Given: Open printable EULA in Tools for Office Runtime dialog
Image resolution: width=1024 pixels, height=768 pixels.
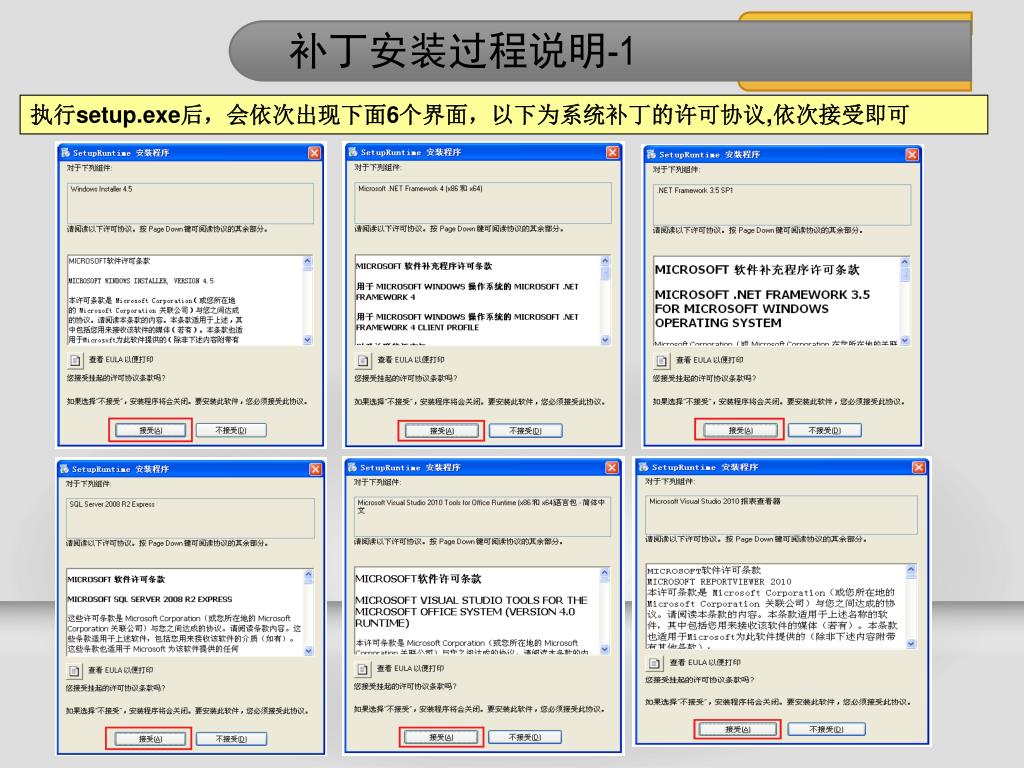Looking at the screenshot, I should tap(362, 669).
